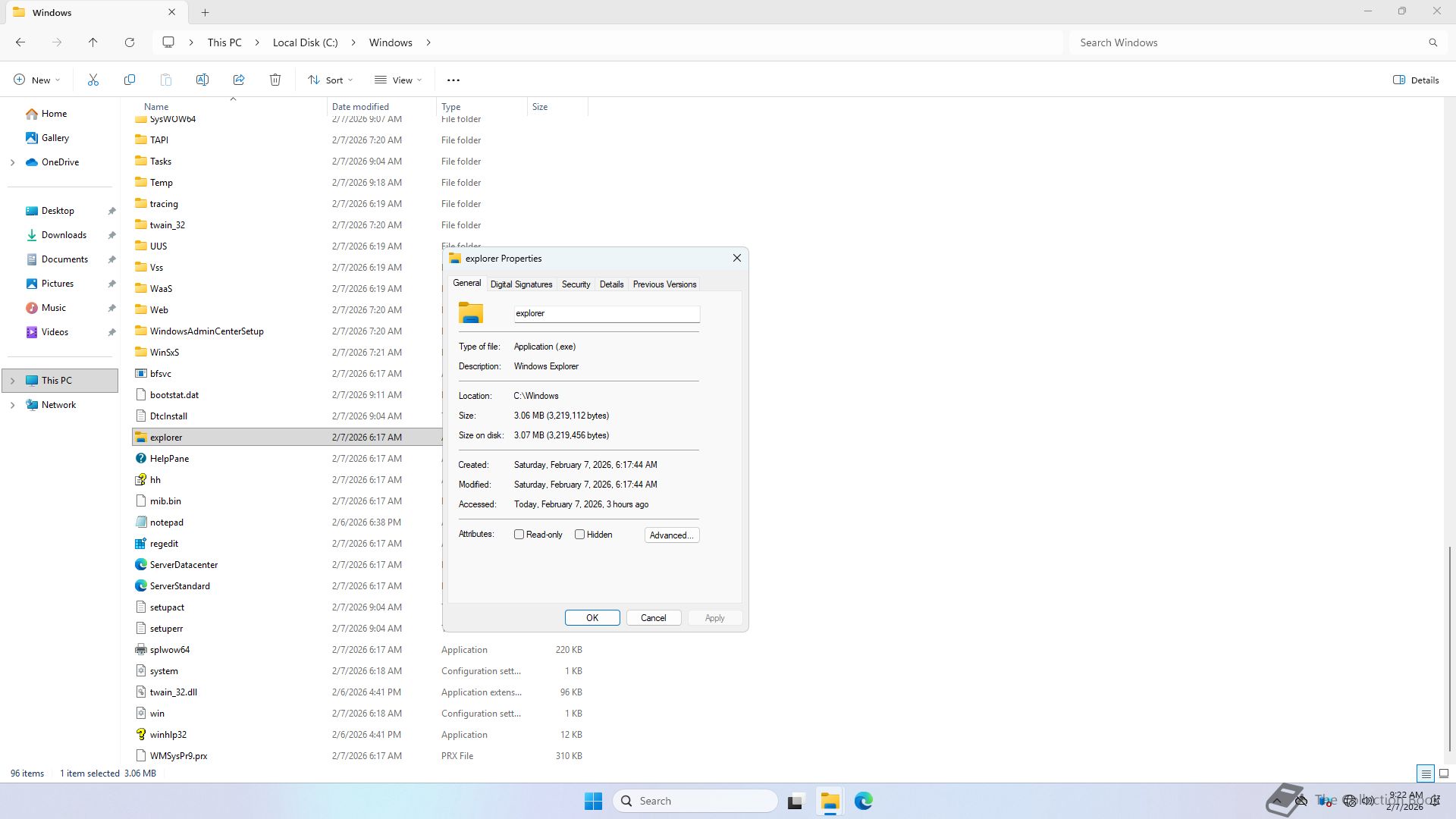The image size is (1456, 819).
Task: Open the Sort dropdown menu
Action: click(331, 80)
